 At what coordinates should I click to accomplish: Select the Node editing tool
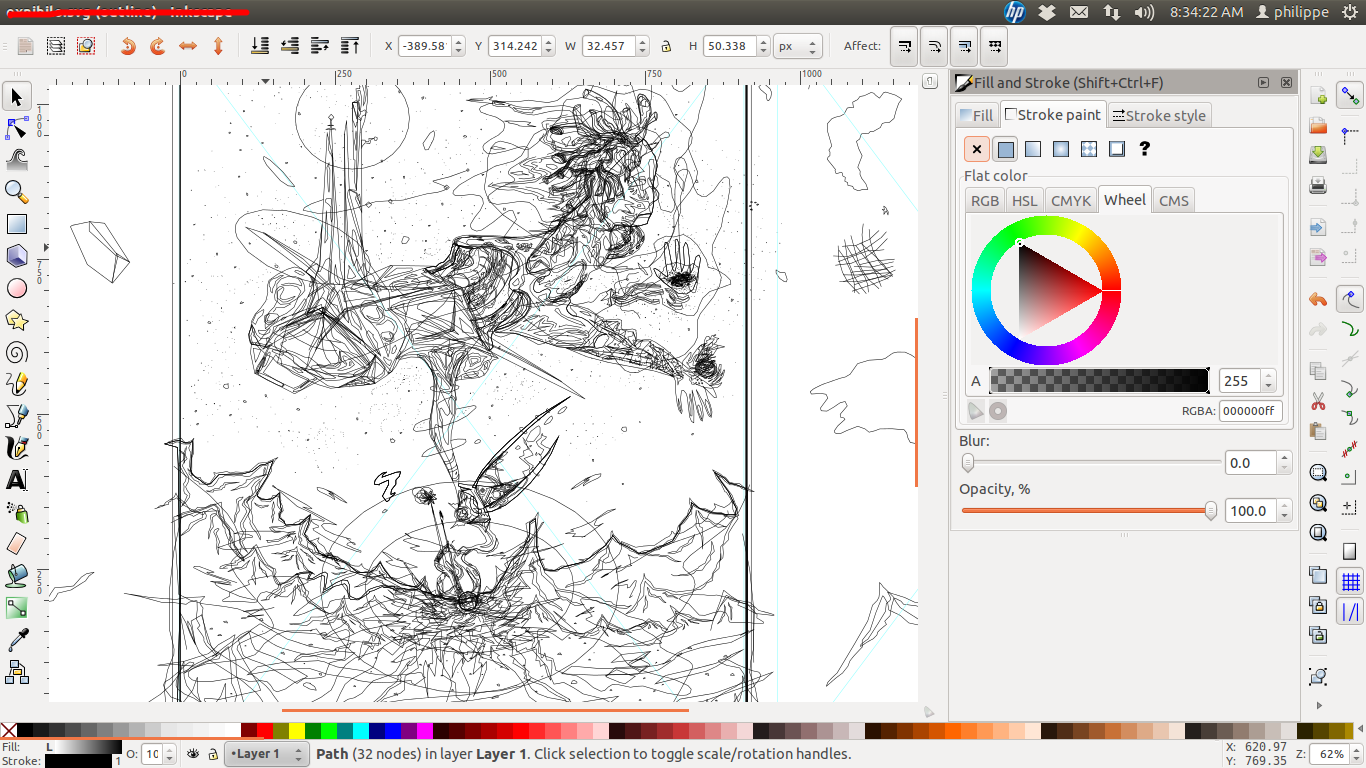tap(16, 128)
